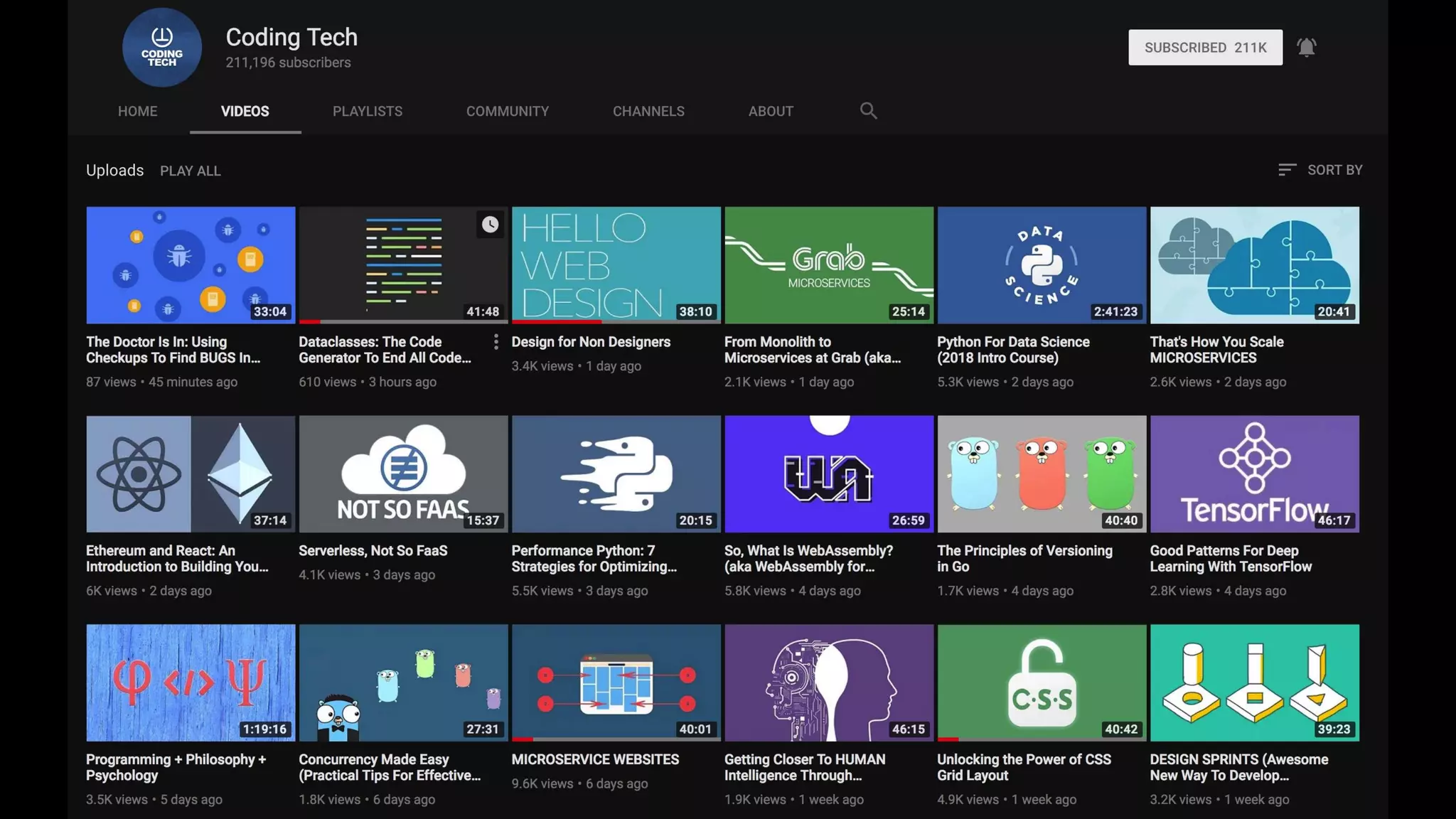Click the PLAY ALL button
This screenshot has height=819, width=1456.
click(x=190, y=171)
